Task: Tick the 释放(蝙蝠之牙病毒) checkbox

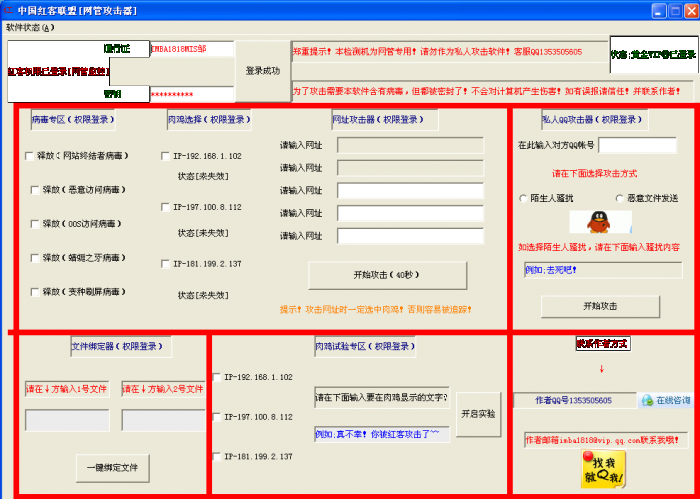Action: click(x=35, y=258)
